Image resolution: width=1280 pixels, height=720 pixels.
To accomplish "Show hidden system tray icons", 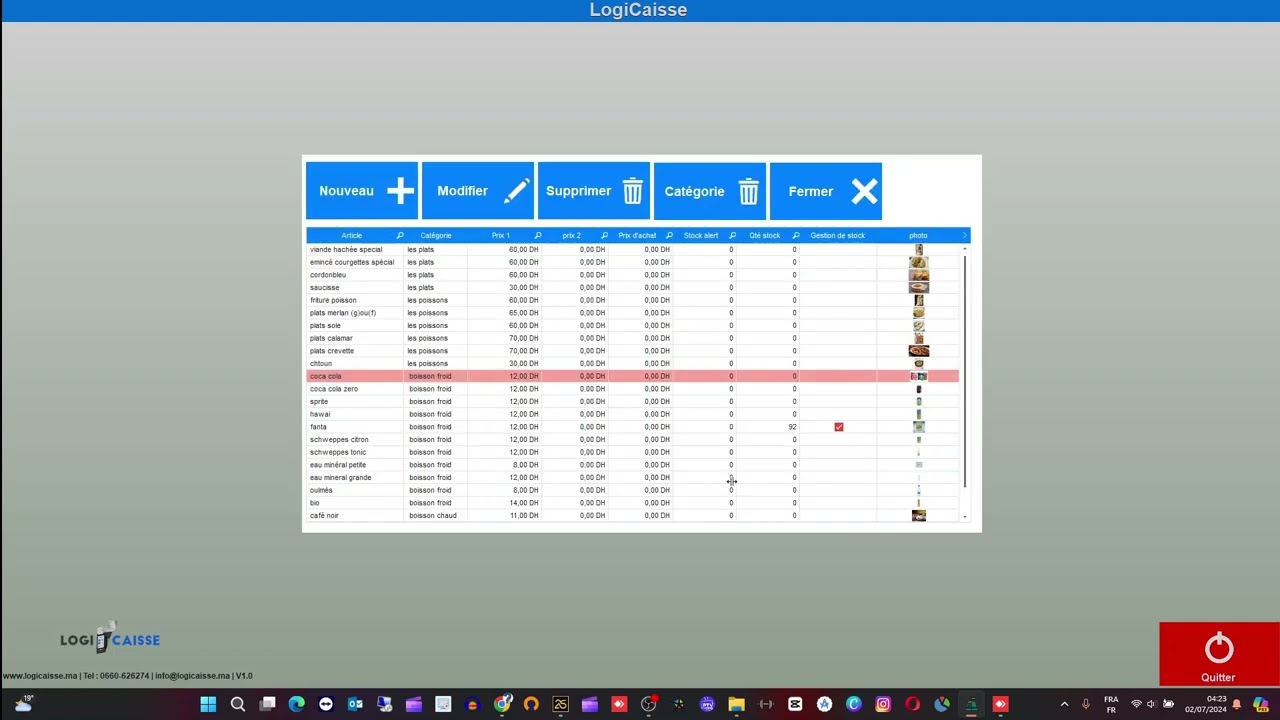I will [1064, 705].
